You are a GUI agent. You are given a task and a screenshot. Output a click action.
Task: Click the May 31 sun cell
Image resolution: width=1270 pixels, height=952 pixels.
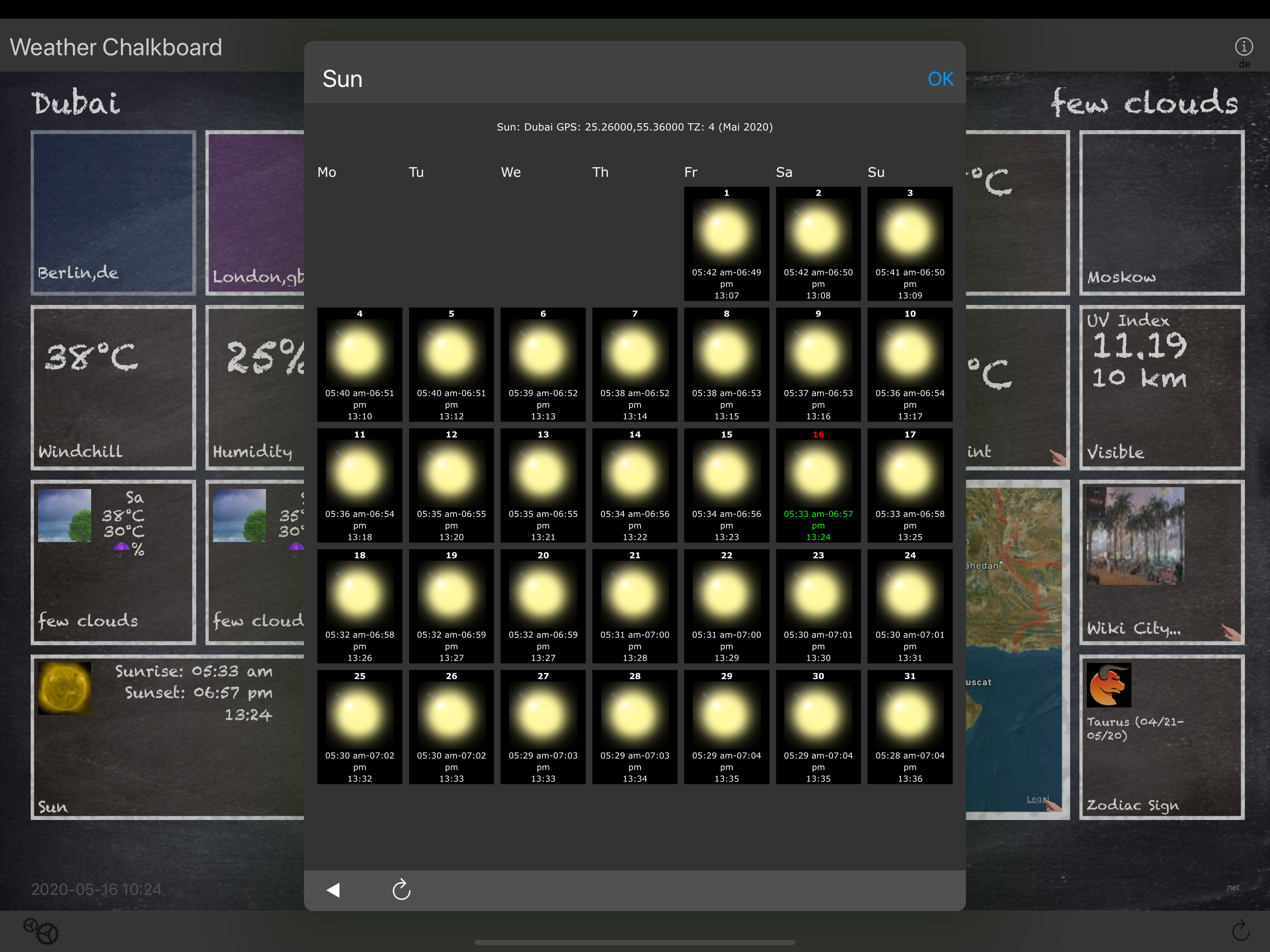click(909, 727)
